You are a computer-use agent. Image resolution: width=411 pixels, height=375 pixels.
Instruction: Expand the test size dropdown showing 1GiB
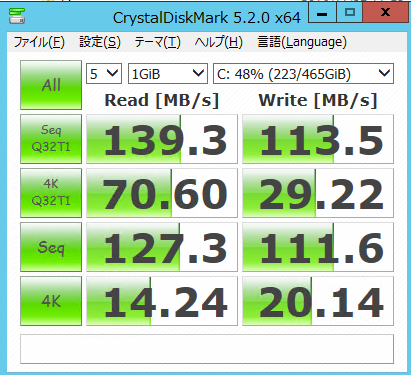point(168,73)
